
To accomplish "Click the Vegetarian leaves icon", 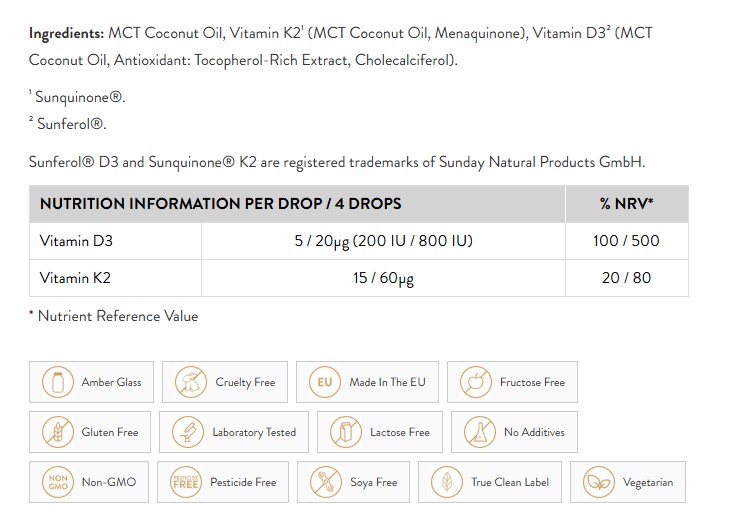I will pyautogui.click(x=599, y=482).
